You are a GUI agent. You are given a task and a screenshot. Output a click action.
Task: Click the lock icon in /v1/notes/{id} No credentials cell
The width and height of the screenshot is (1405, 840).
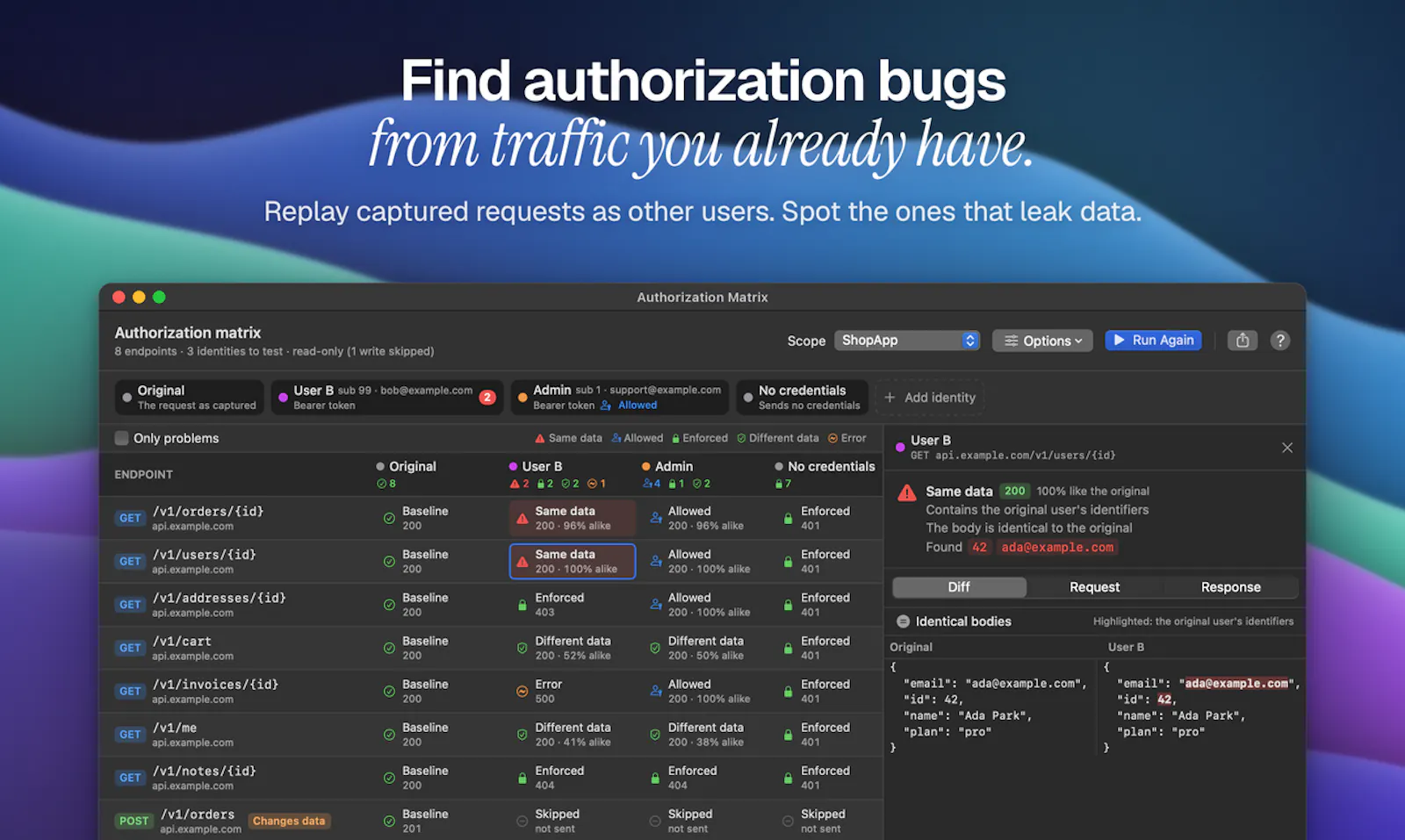(789, 778)
